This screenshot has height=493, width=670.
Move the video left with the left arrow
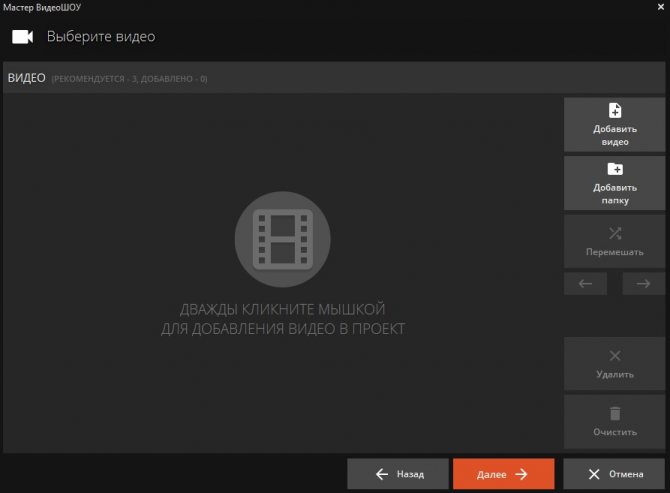586,284
